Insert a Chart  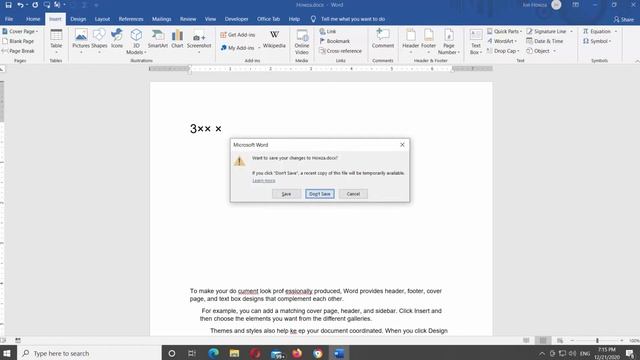pos(177,39)
